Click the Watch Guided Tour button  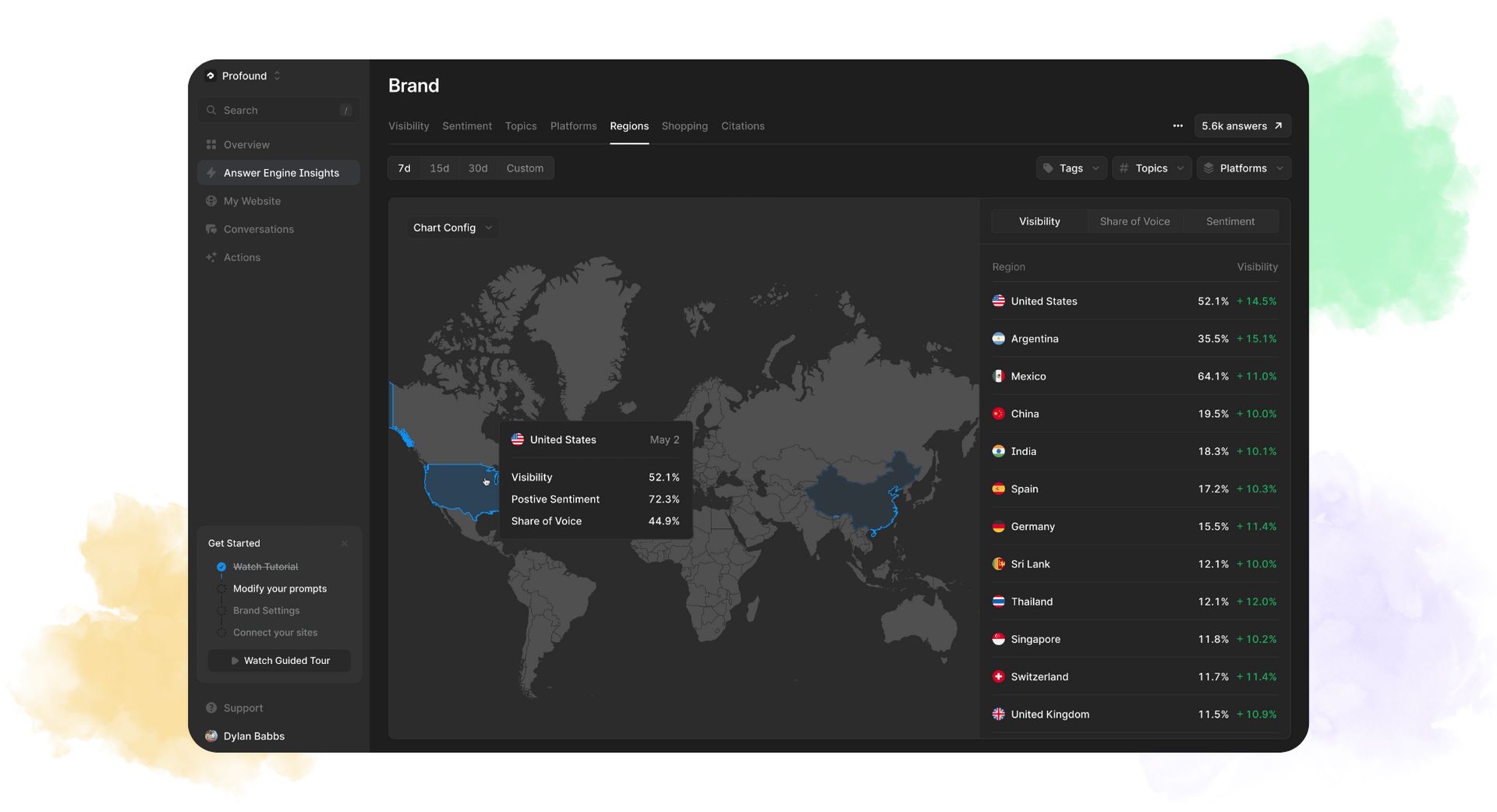click(279, 661)
